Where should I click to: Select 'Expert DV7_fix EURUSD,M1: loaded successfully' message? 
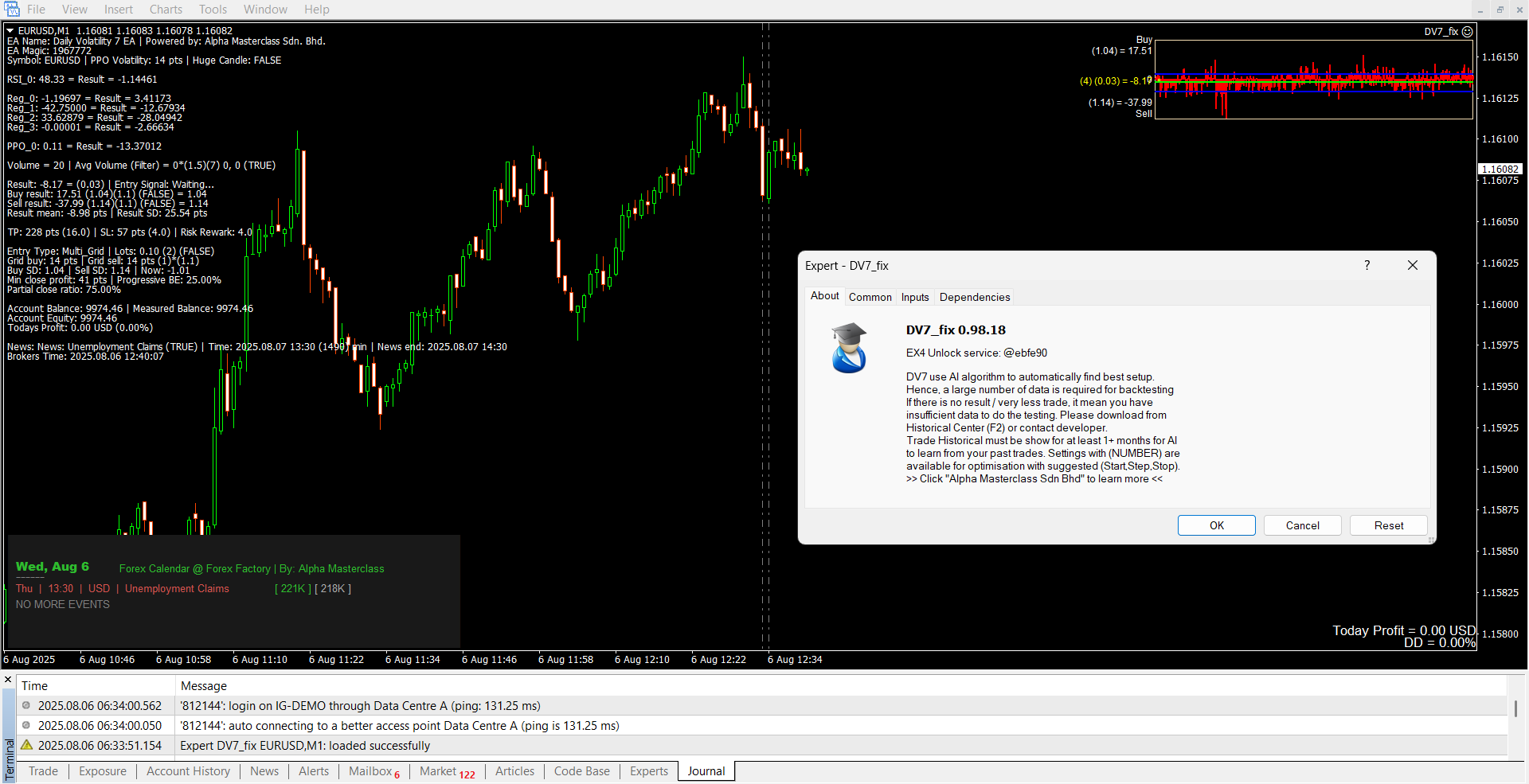tap(305, 746)
